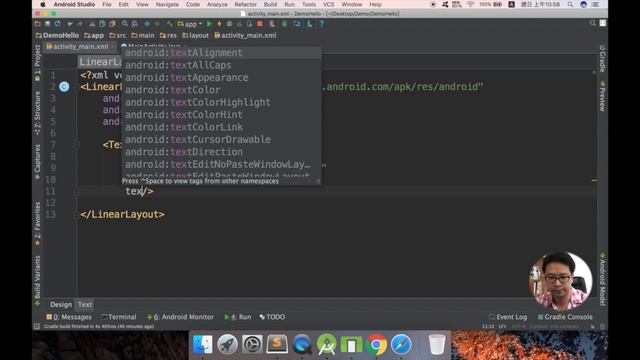Open the Event Log panel
Screen dimensions: 640x360
click(508, 317)
